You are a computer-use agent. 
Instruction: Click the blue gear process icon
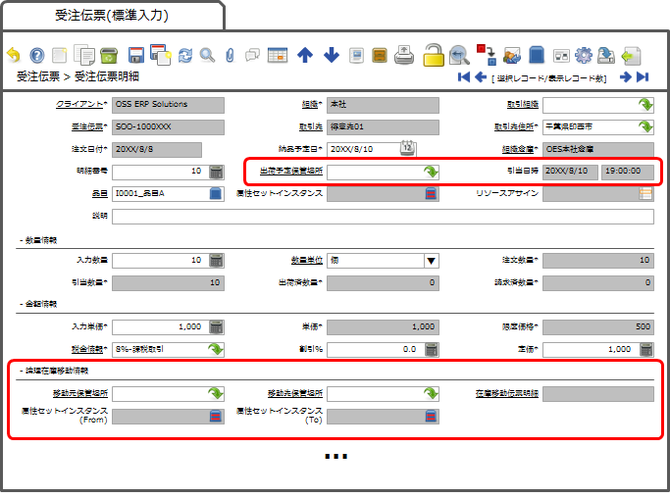click(x=583, y=56)
